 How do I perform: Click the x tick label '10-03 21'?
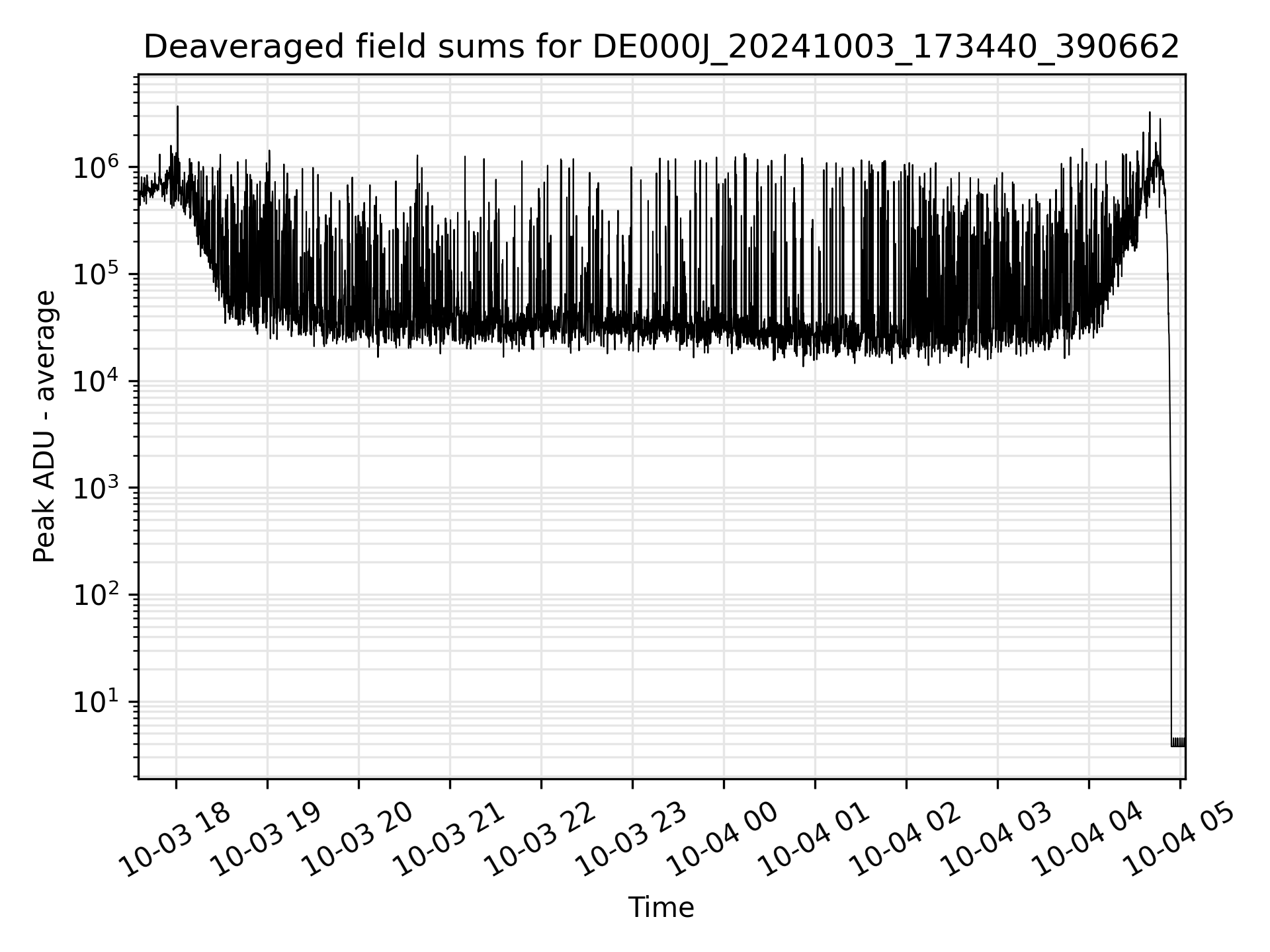pos(450,840)
